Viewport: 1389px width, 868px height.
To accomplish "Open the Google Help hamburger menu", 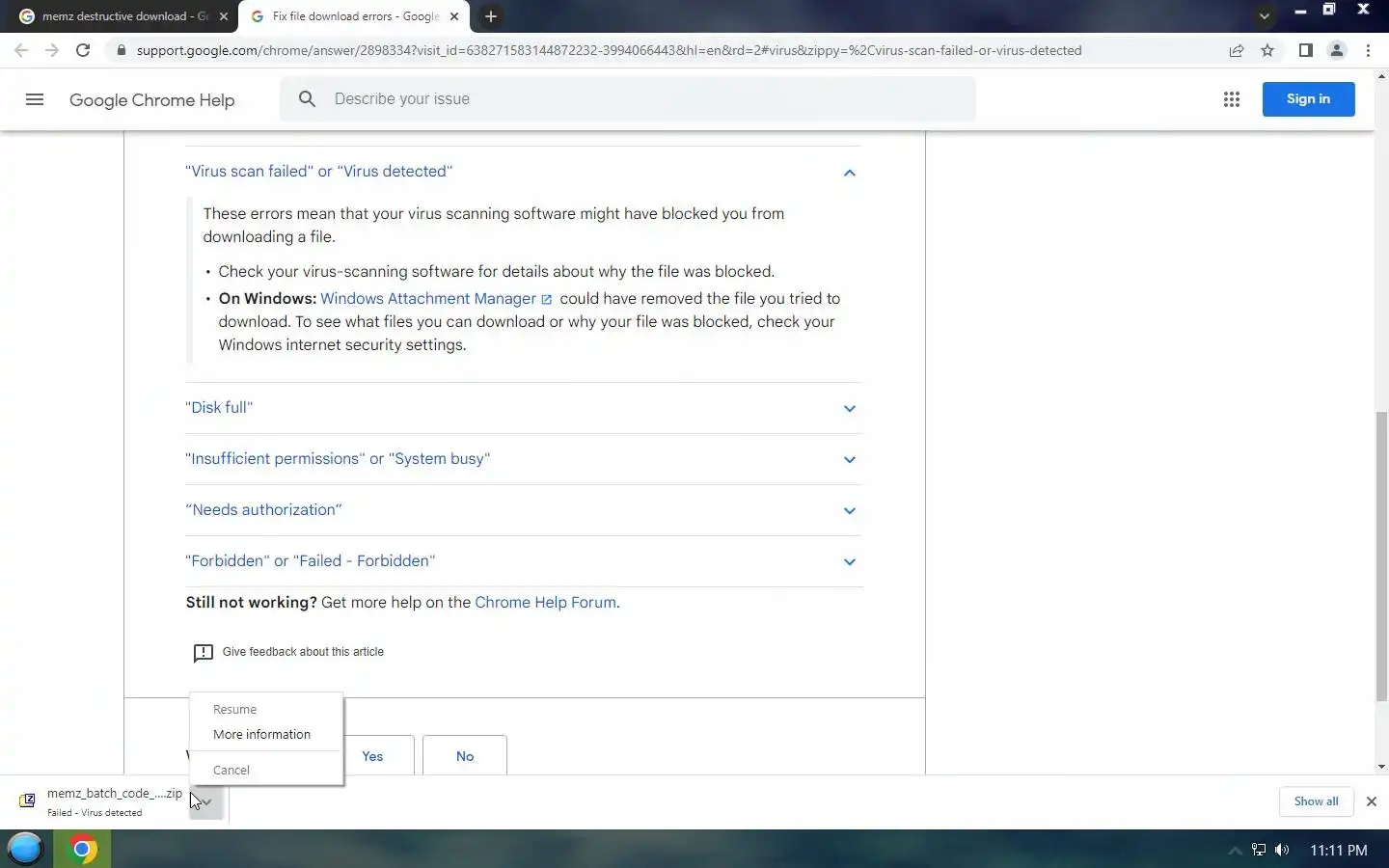I will [x=35, y=99].
